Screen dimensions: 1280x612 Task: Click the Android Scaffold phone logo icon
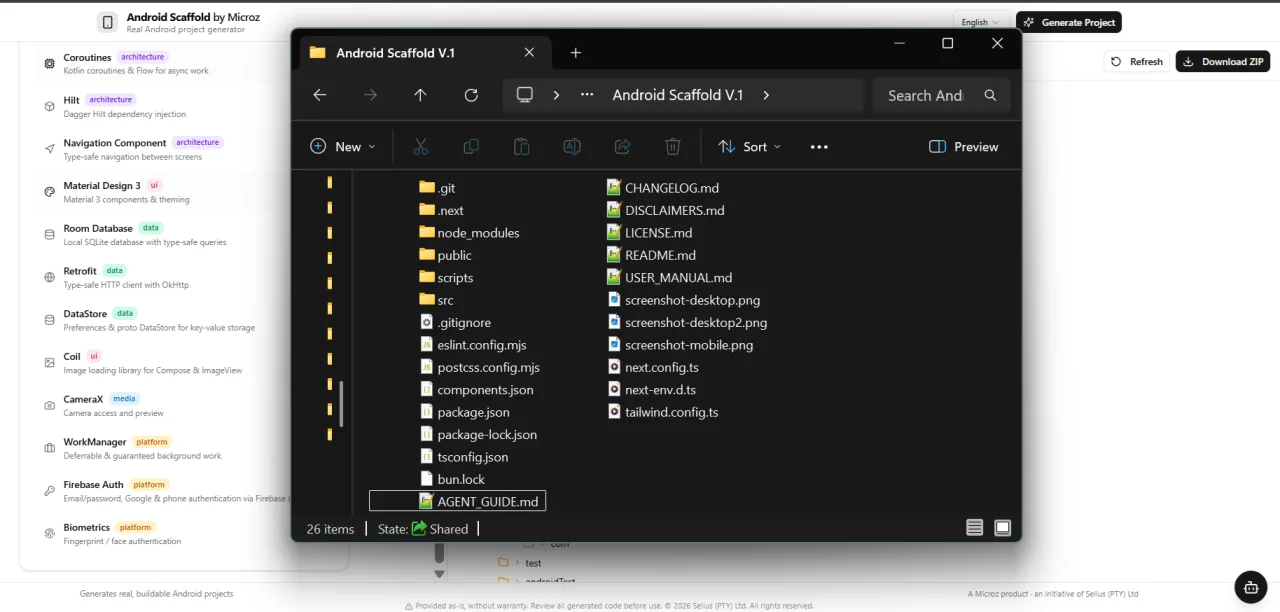(x=107, y=22)
